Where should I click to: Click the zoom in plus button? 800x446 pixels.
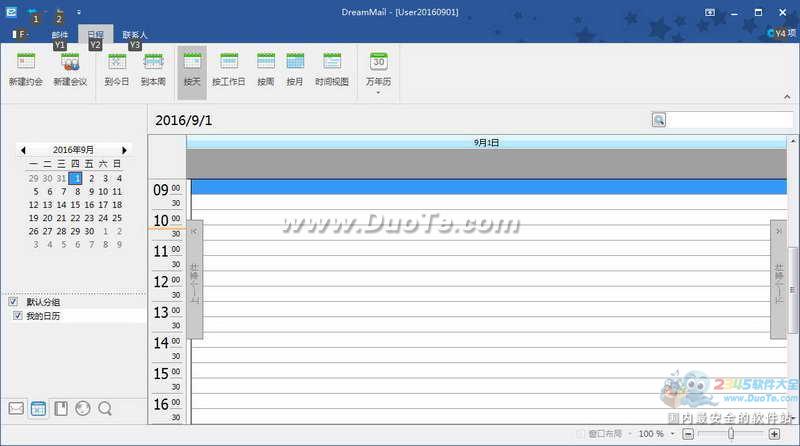tap(774, 434)
